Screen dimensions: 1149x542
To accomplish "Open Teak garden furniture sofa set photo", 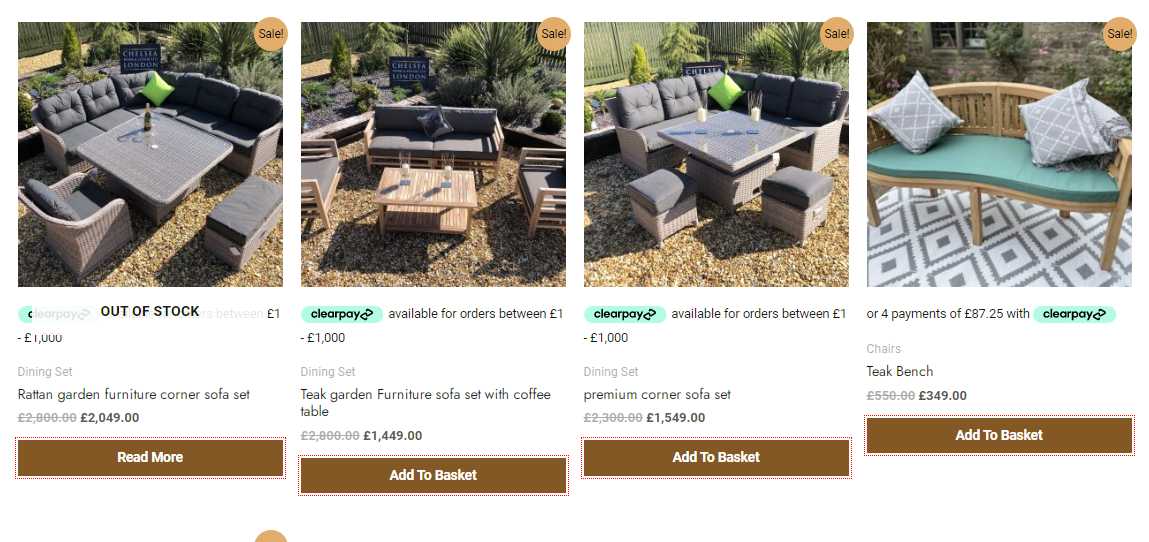I will point(433,154).
